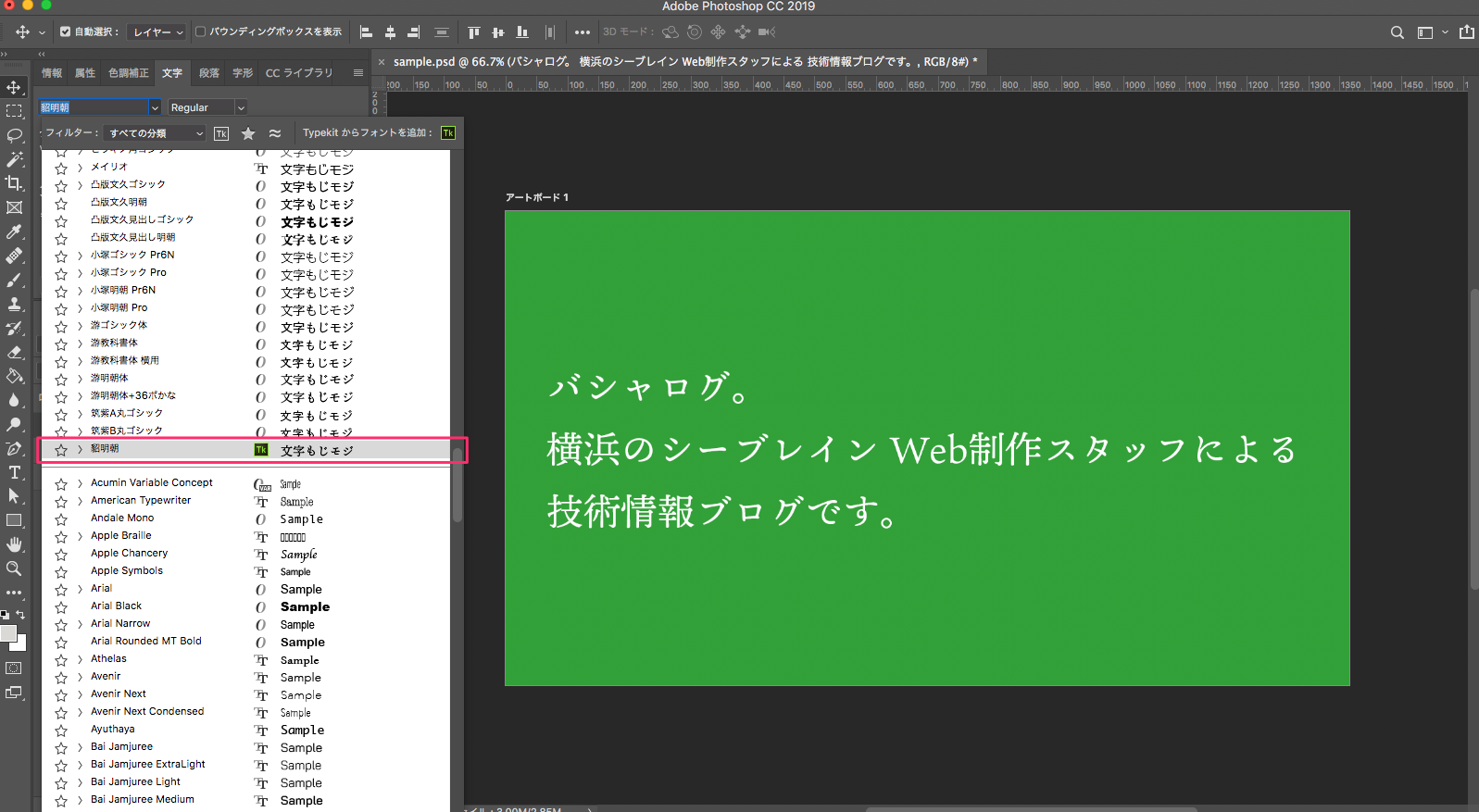Toggle 自動選択 checkbox

[x=65, y=31]
